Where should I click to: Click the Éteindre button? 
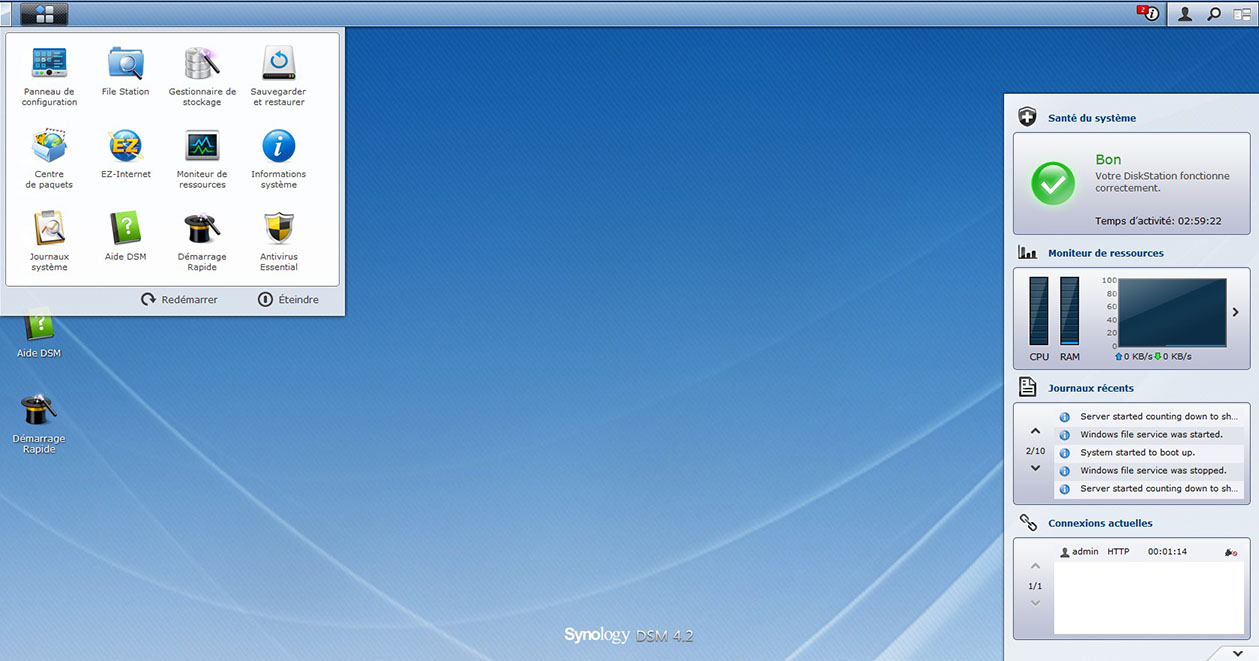click(288, 299)
